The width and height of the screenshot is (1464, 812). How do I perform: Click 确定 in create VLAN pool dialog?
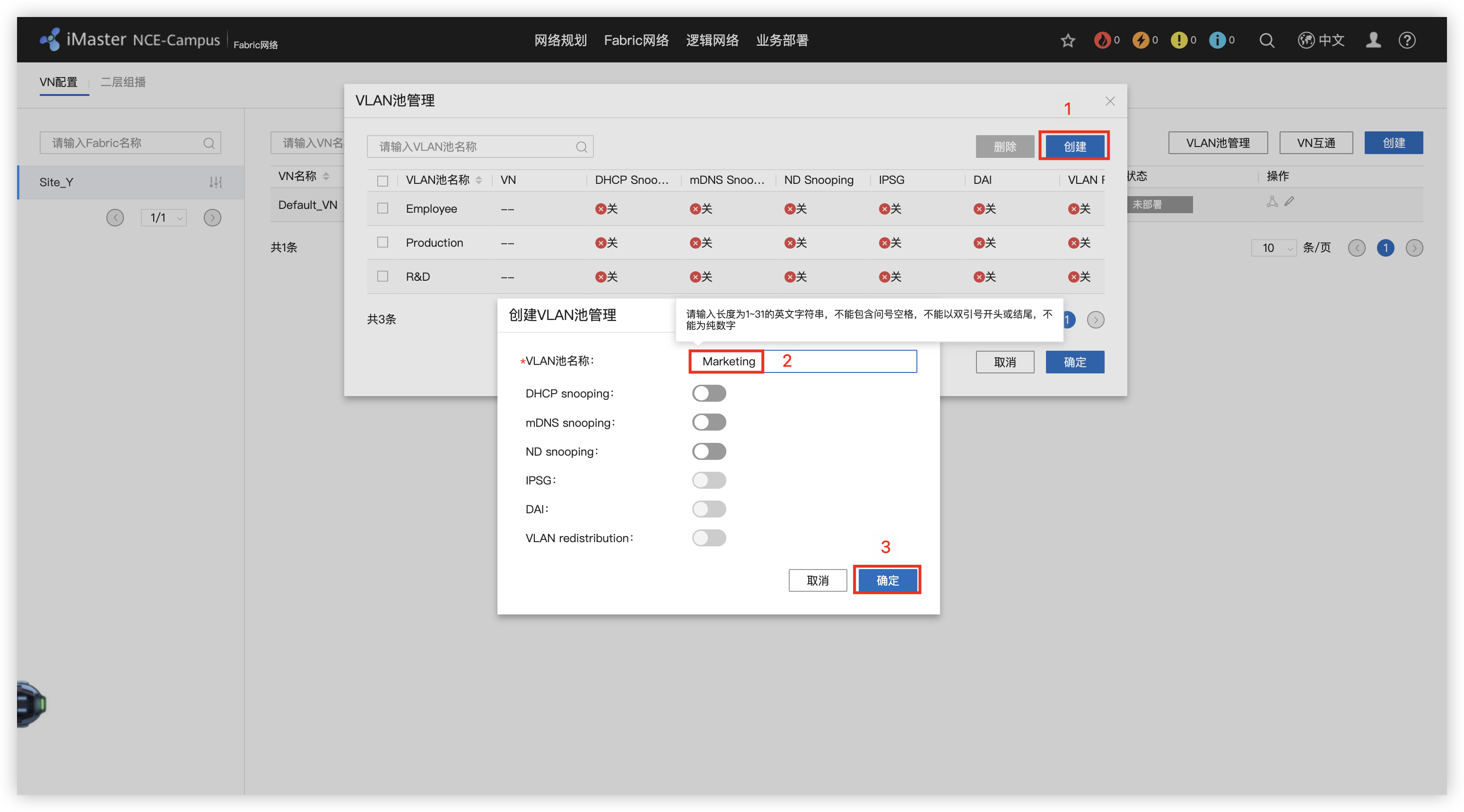point(887,580)
